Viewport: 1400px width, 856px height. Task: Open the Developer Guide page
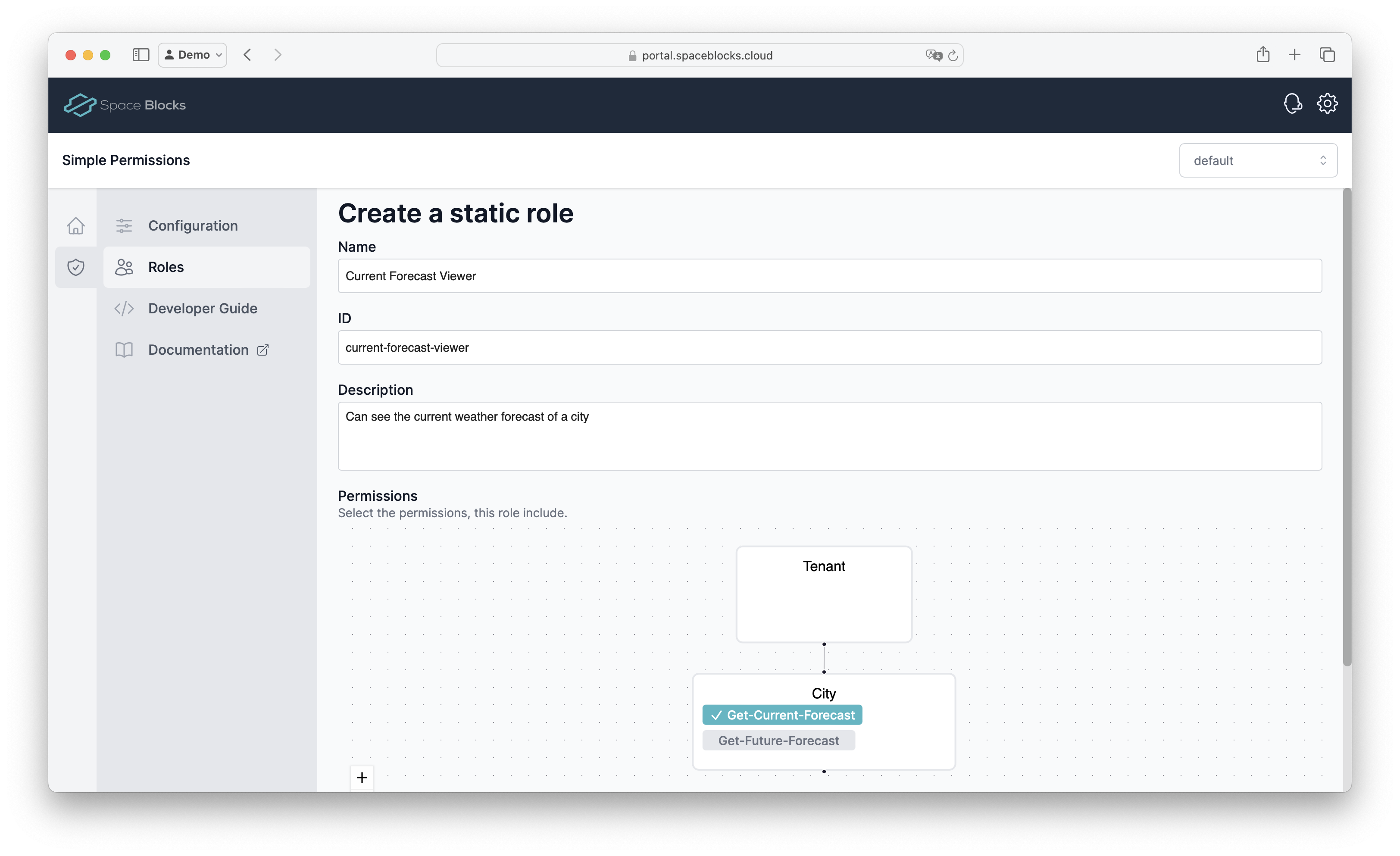tap(202, 309)
